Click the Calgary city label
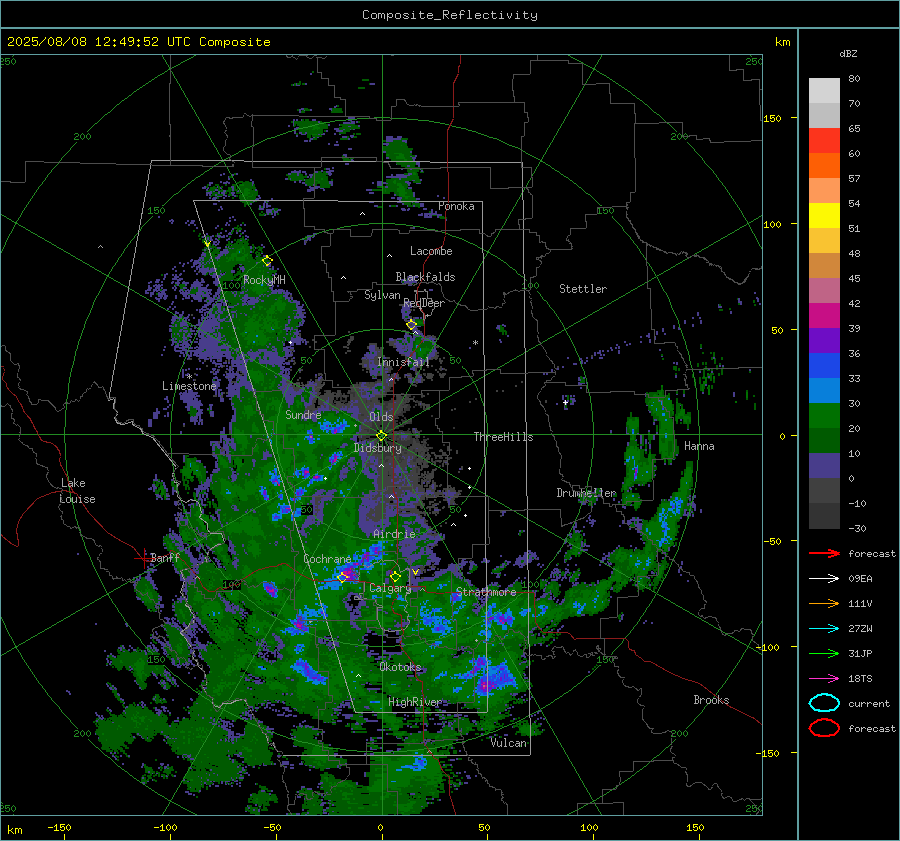The height and width of the screenshot is (841, 900). 390,588
